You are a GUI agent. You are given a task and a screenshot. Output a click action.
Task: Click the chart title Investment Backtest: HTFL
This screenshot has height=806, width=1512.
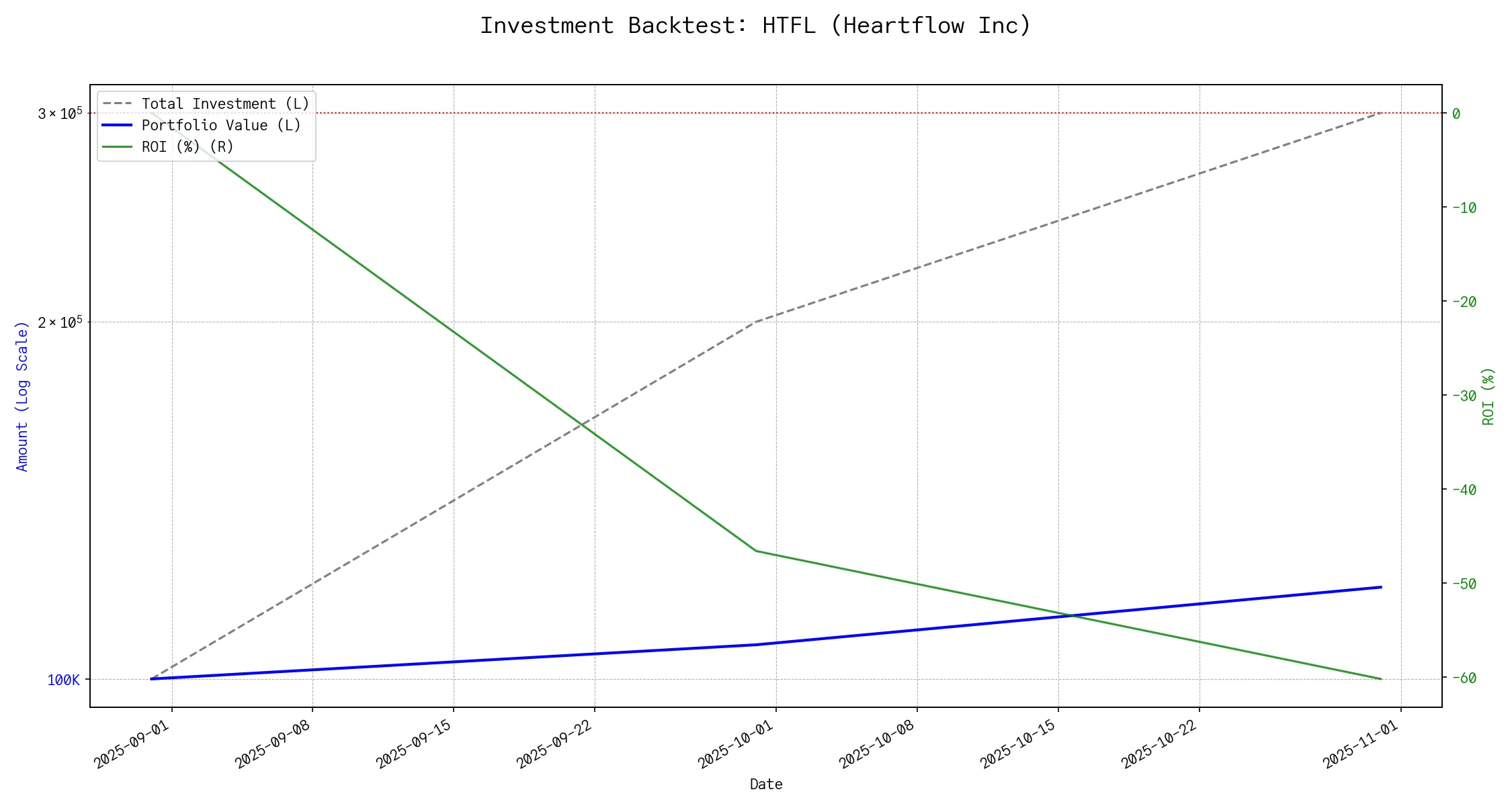755,26
